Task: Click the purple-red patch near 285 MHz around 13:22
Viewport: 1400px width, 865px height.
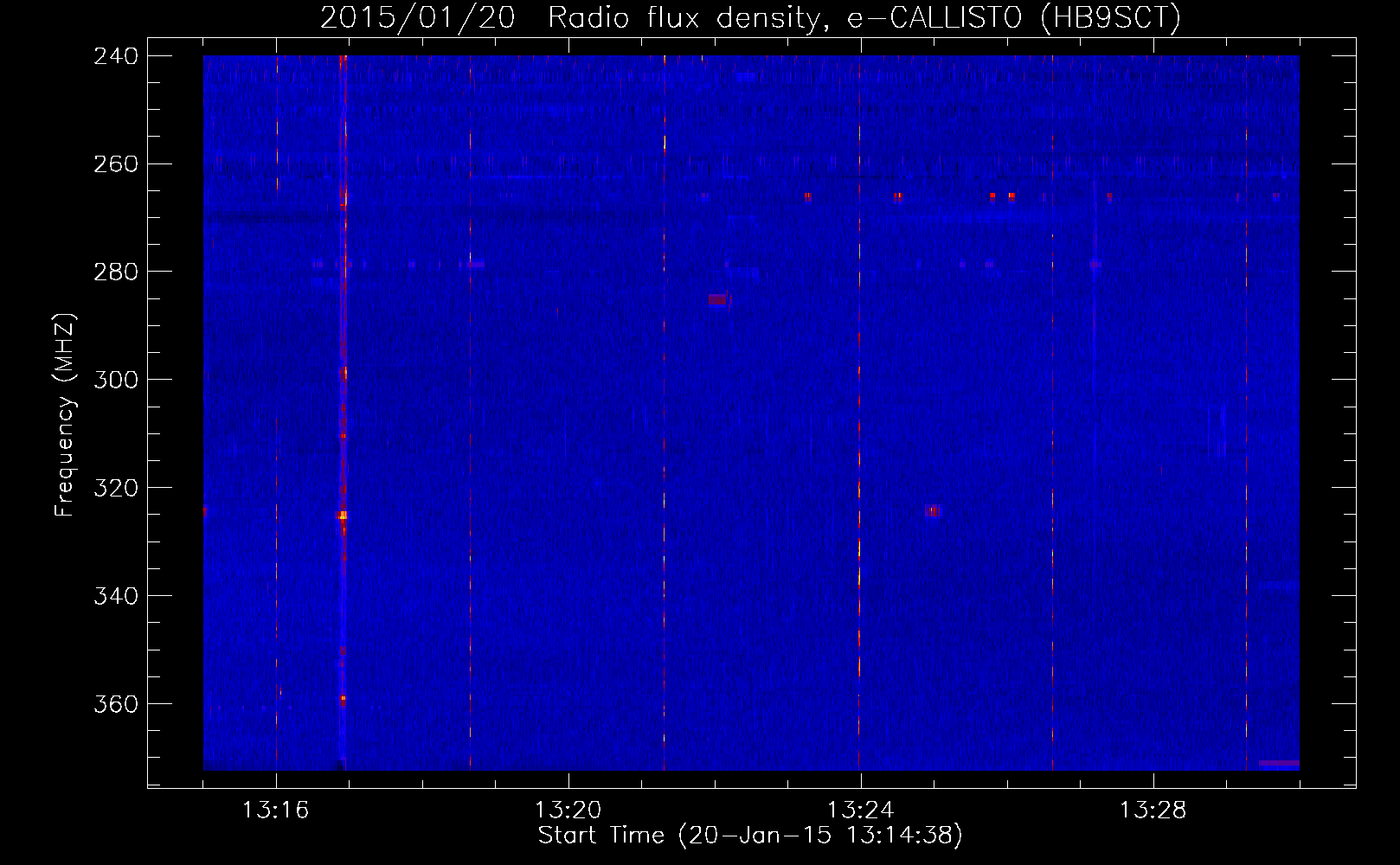Action: pos(718,299)
